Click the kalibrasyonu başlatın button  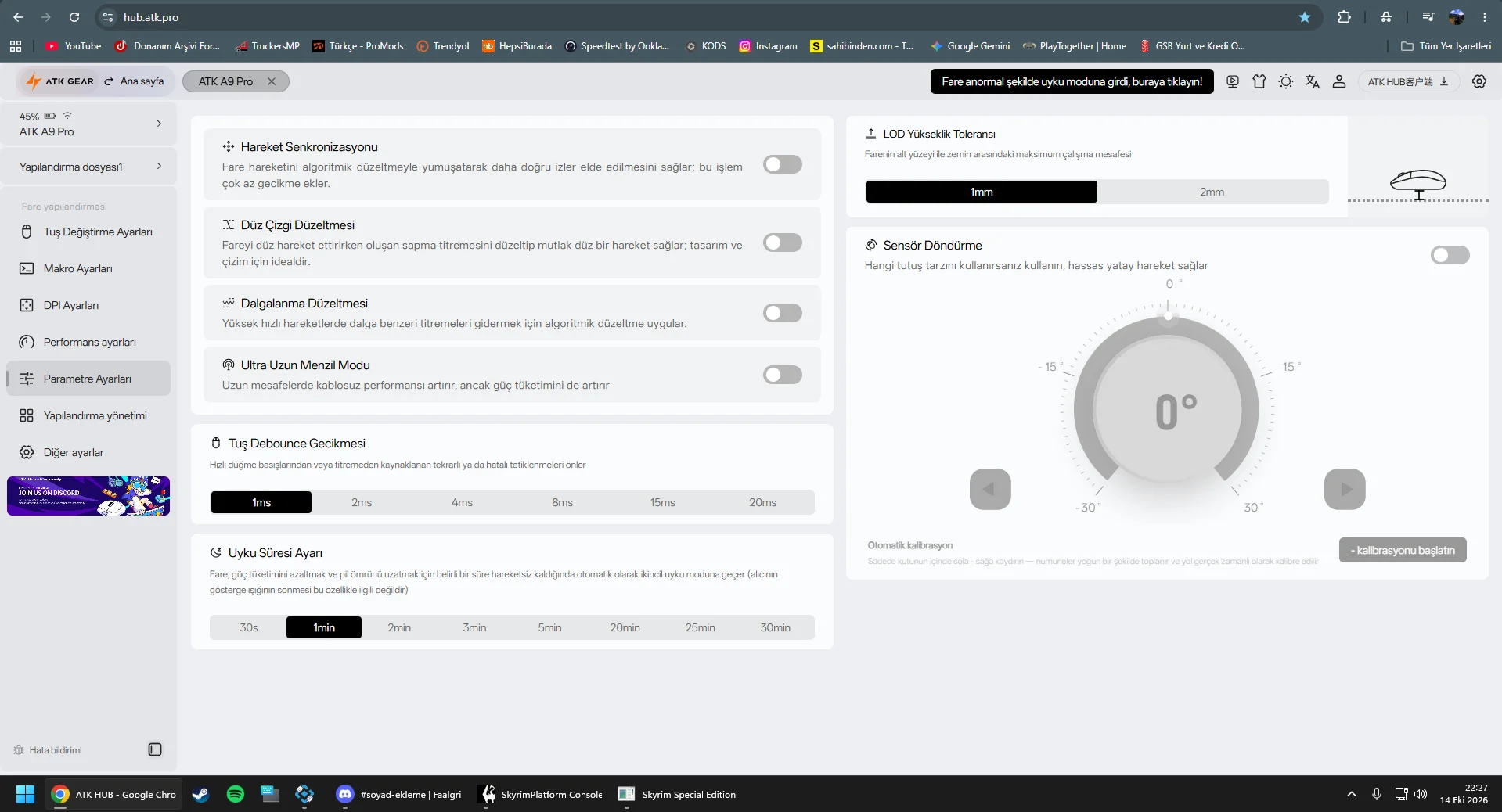[x=1403, y=550]
